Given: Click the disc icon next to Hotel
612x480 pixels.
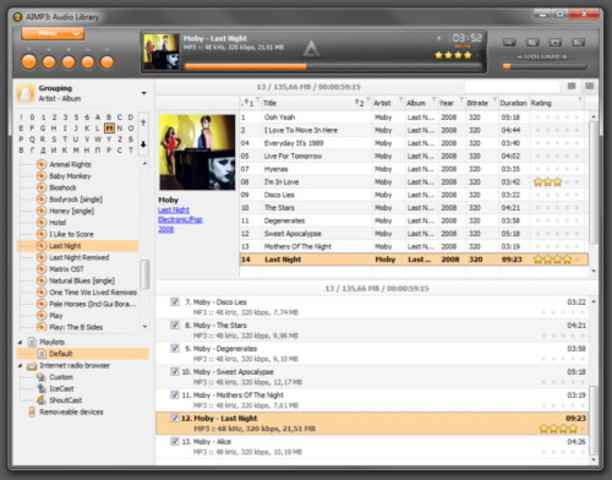Looking at the screenshot, I should [x=41, y=222].
